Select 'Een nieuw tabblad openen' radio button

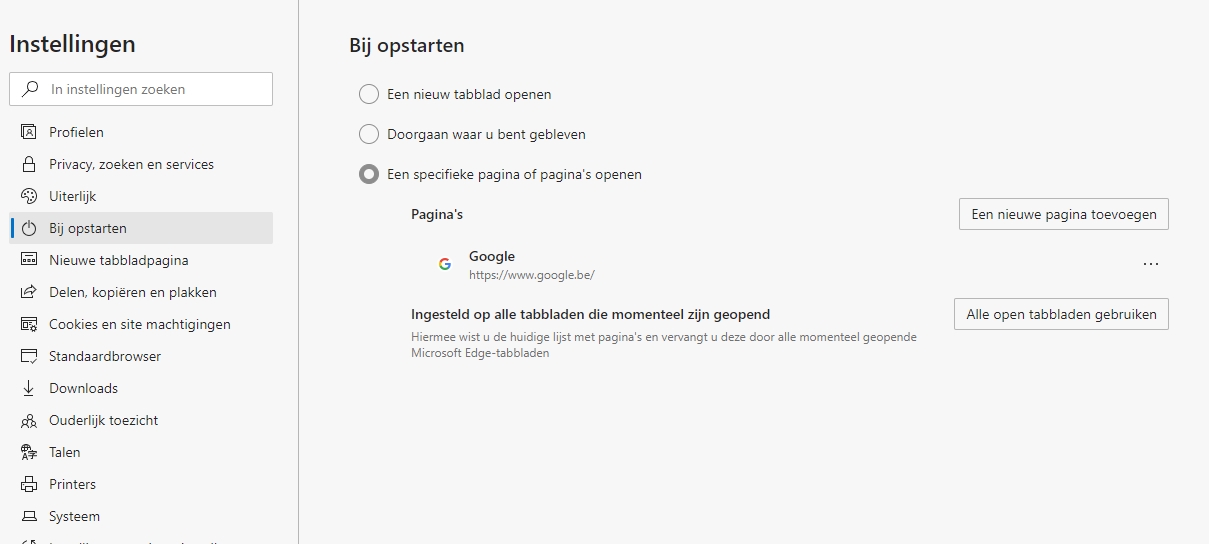click(369, 94)
